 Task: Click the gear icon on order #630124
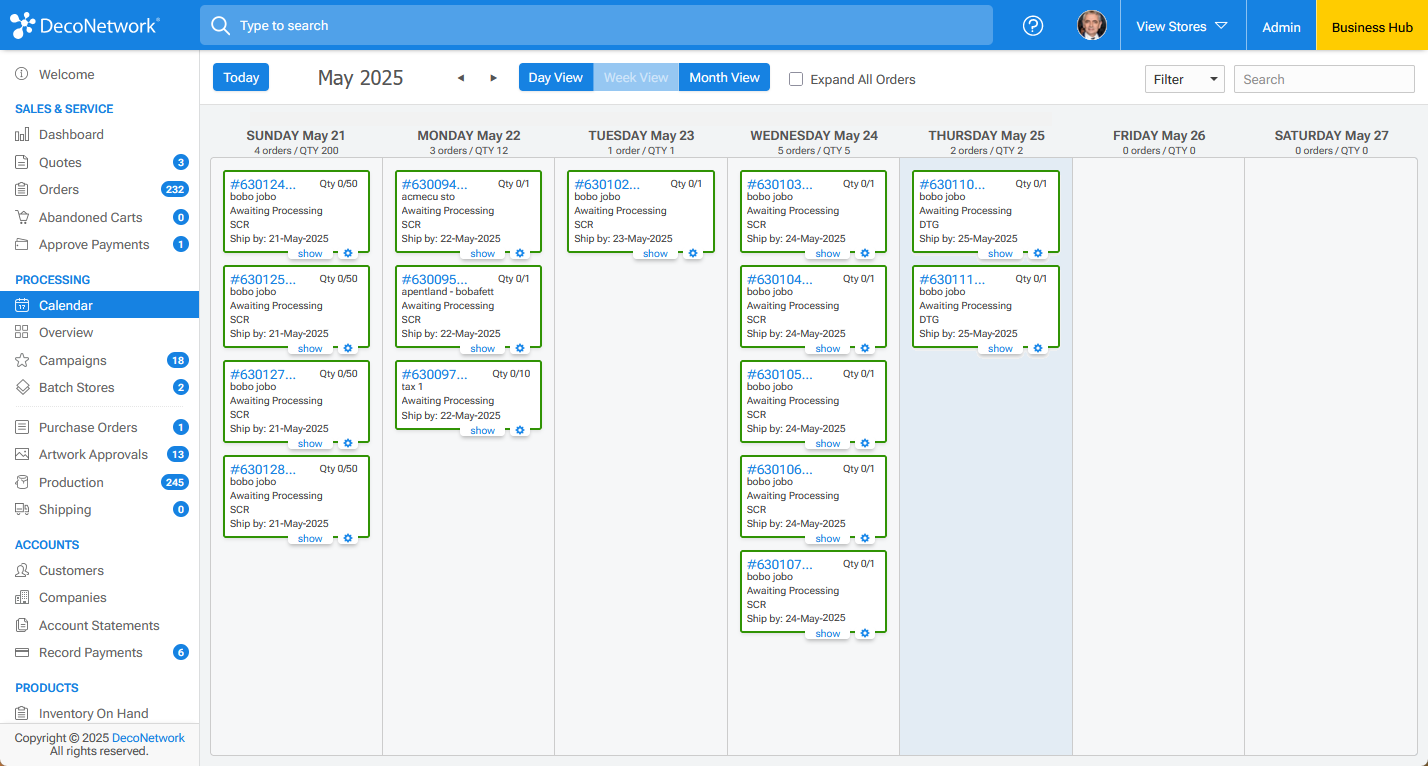347,255
